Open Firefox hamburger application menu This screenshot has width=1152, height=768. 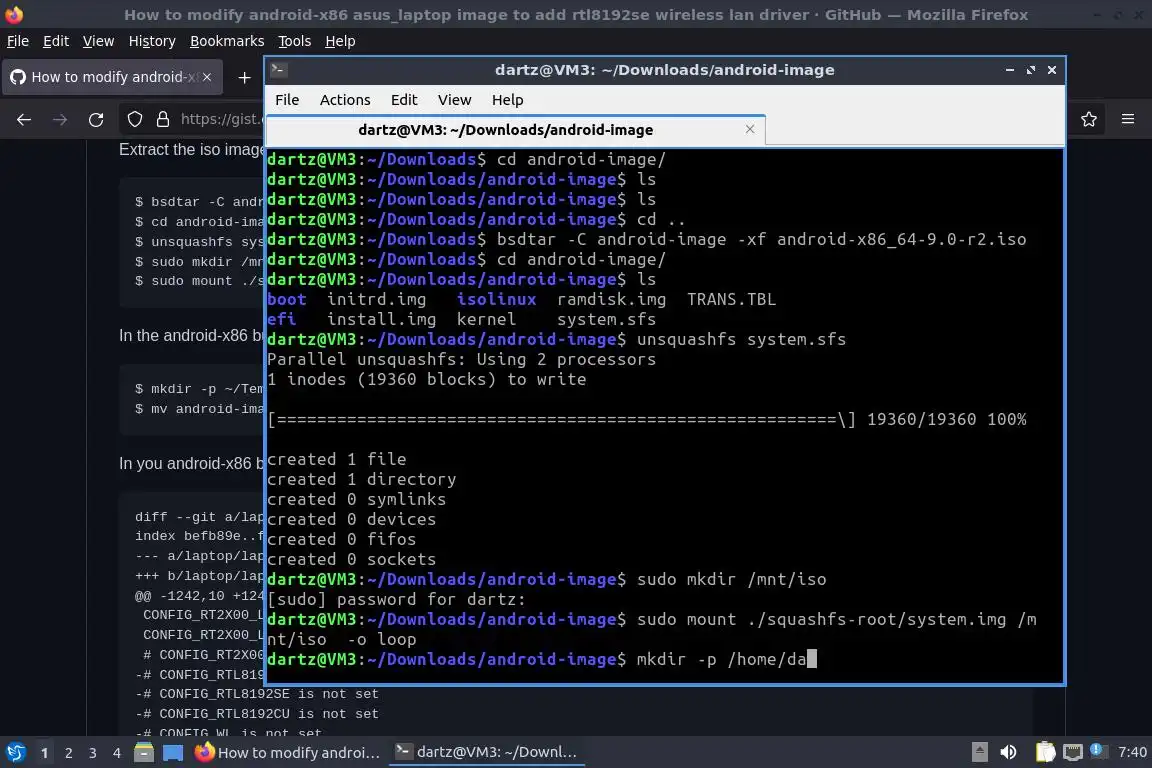click(x=1128, y=119)
